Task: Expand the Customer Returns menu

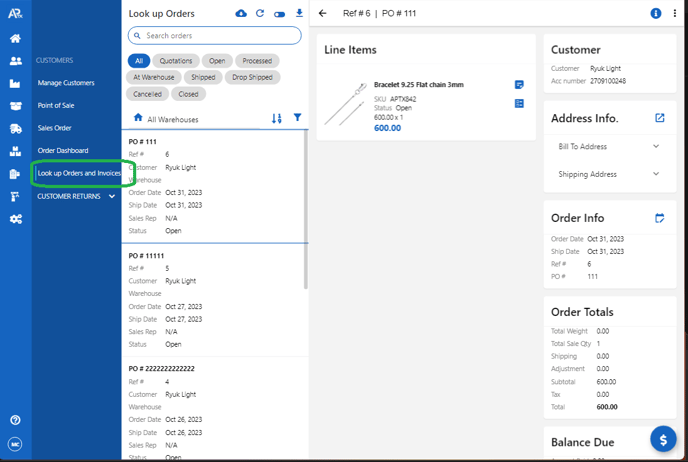Action: point(76,196)
